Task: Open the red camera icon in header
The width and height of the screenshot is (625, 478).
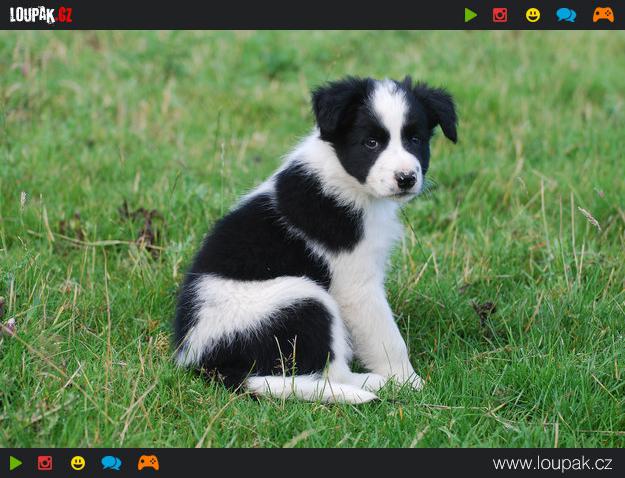Action: [x=500, y=15]
